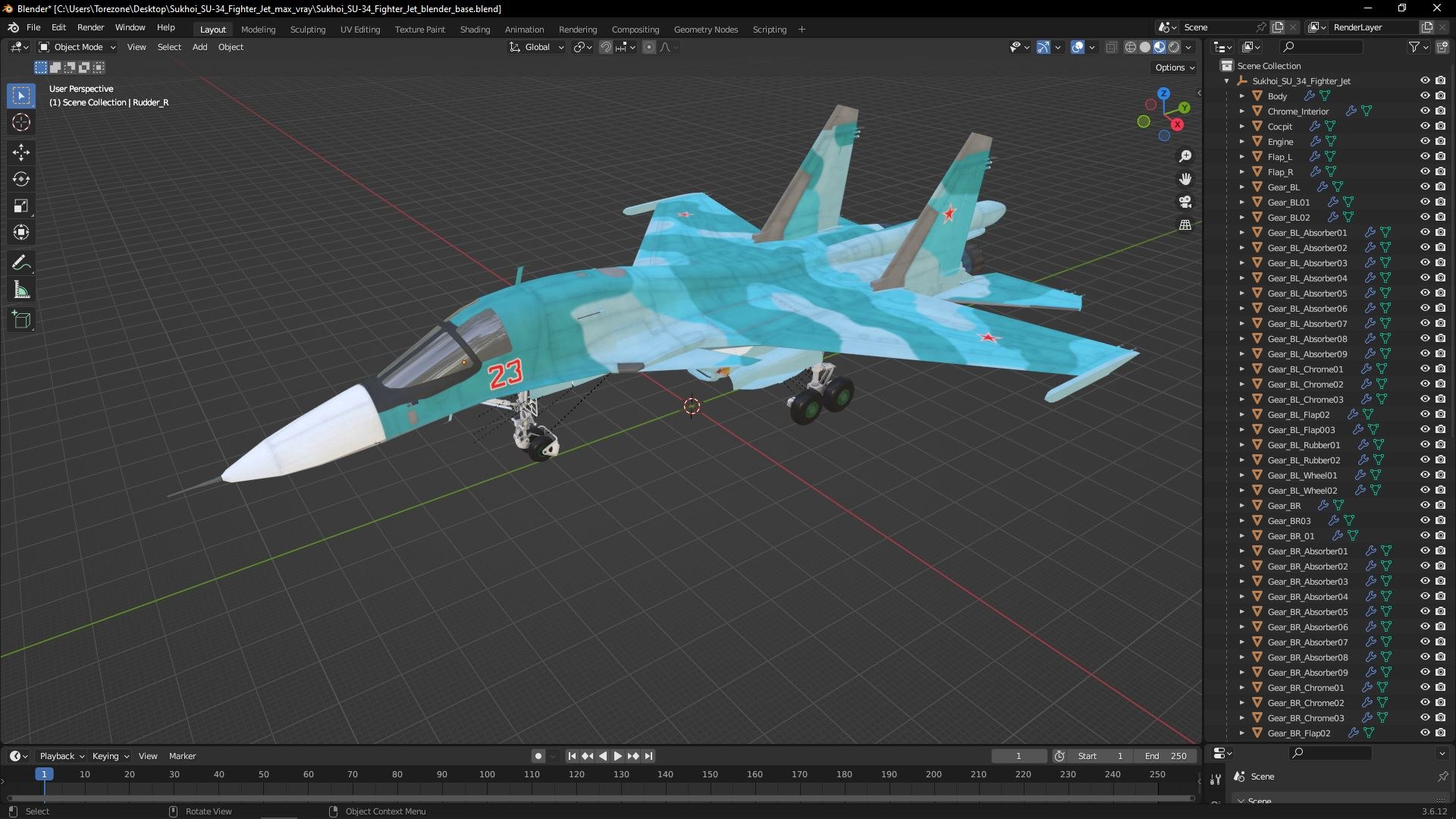This screenshot has height=819, width=1456.
Task: Hide the Body object in viewport
Action: pos(1425,96)
